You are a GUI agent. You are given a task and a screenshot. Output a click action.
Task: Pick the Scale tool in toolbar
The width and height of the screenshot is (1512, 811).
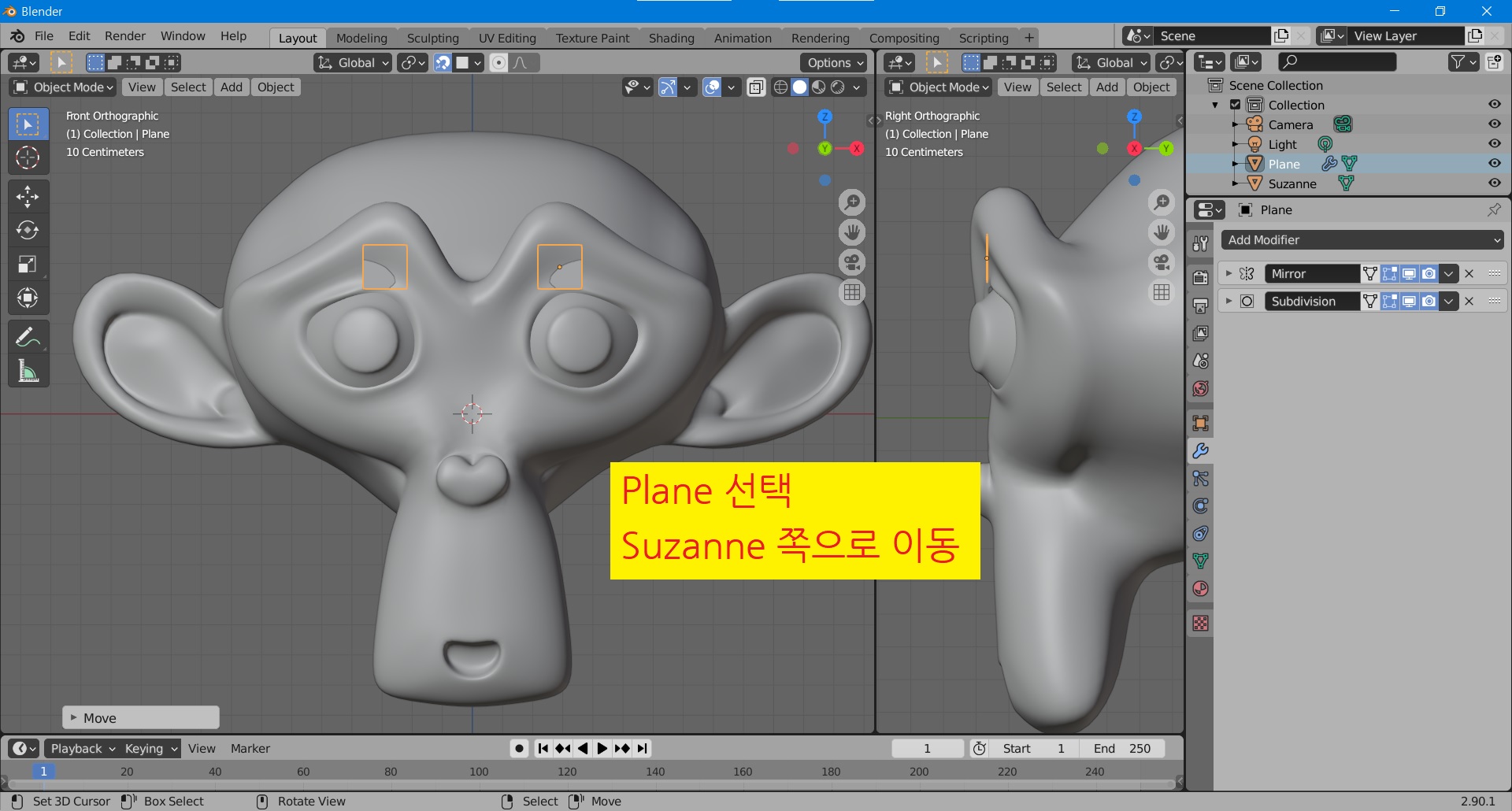pyautogui.click(x=28, y=264)
